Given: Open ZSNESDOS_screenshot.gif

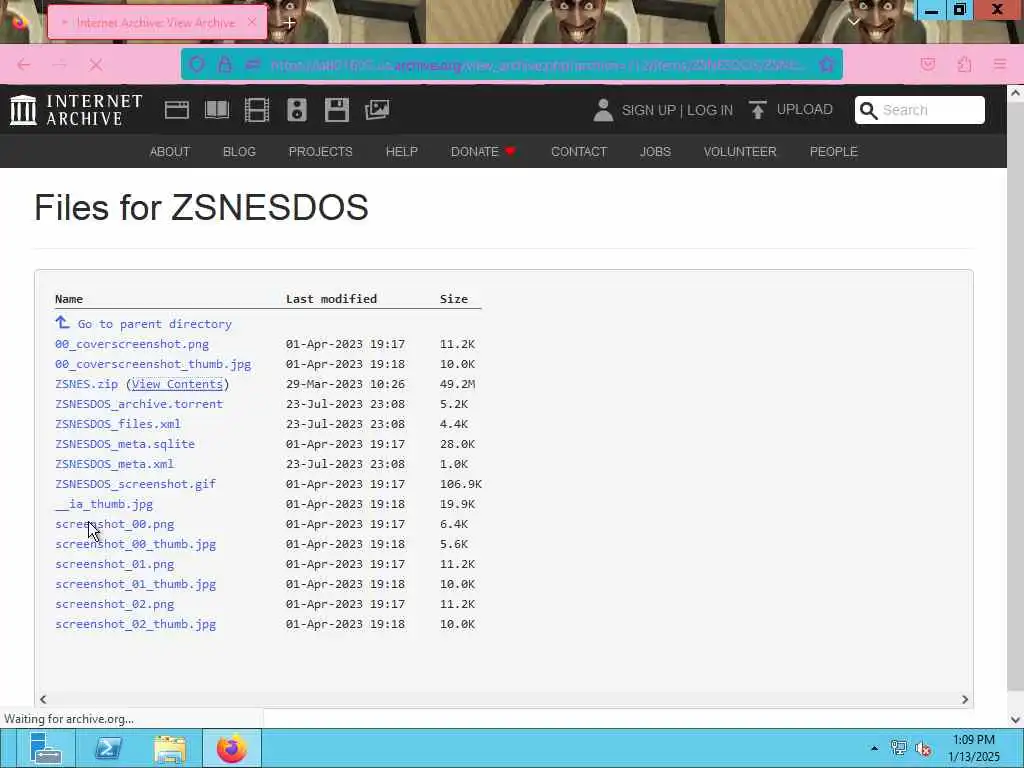Looking at the screenshot, I should point(135,484).
